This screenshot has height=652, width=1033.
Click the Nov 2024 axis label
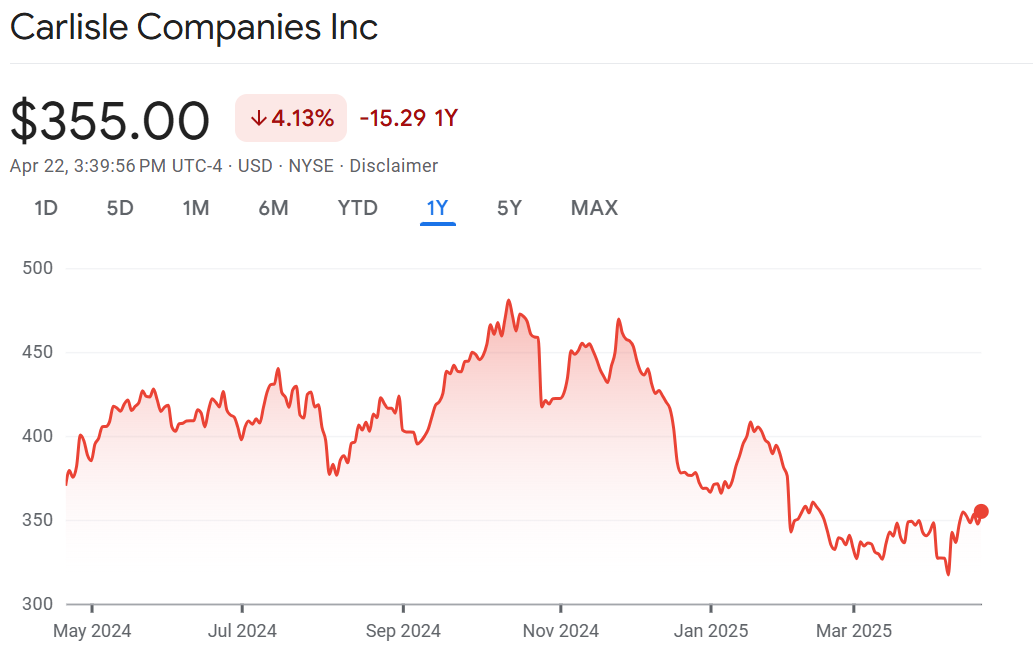[560, 631]
